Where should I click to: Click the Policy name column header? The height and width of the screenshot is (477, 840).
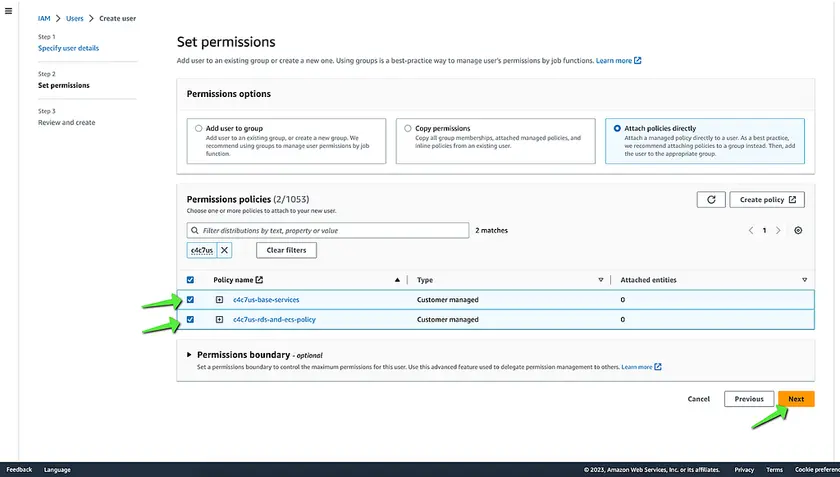[x=233, y=280]
